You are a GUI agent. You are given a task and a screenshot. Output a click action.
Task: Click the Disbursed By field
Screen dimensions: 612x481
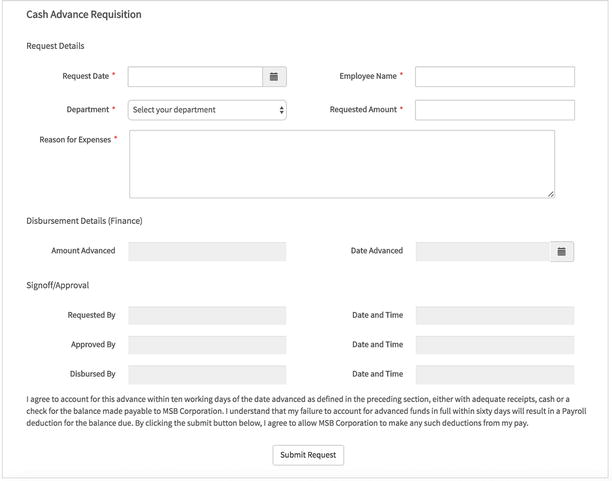tap(207, 375)
